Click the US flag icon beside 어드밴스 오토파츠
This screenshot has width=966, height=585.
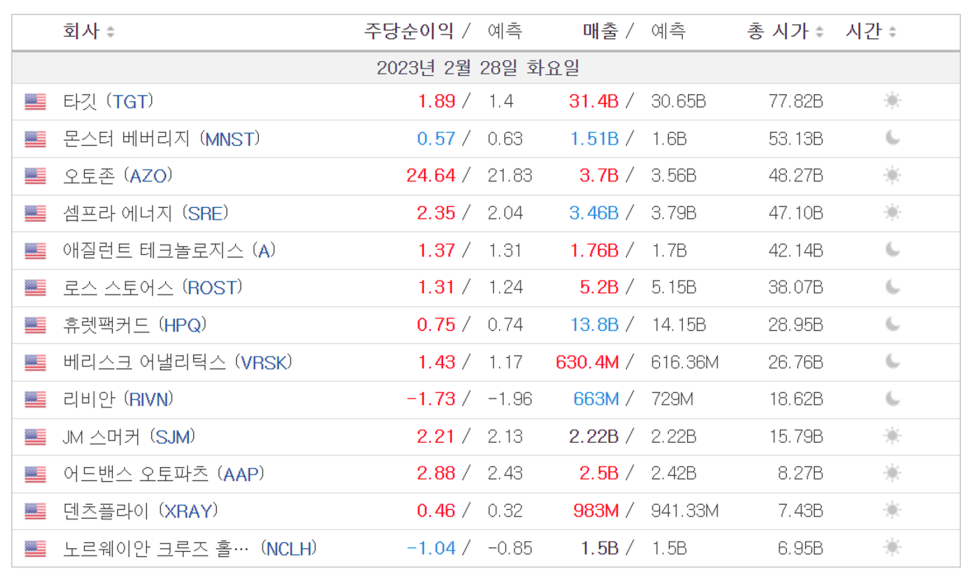pos(36,474)
